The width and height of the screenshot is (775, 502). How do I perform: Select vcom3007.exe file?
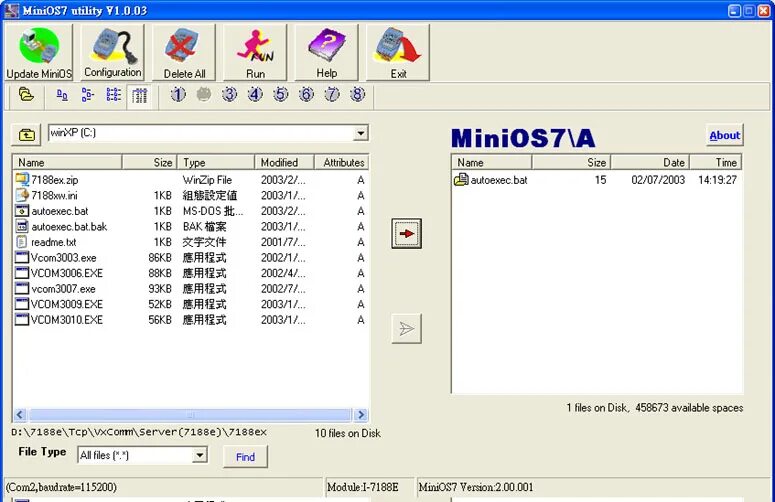point(63,289)
